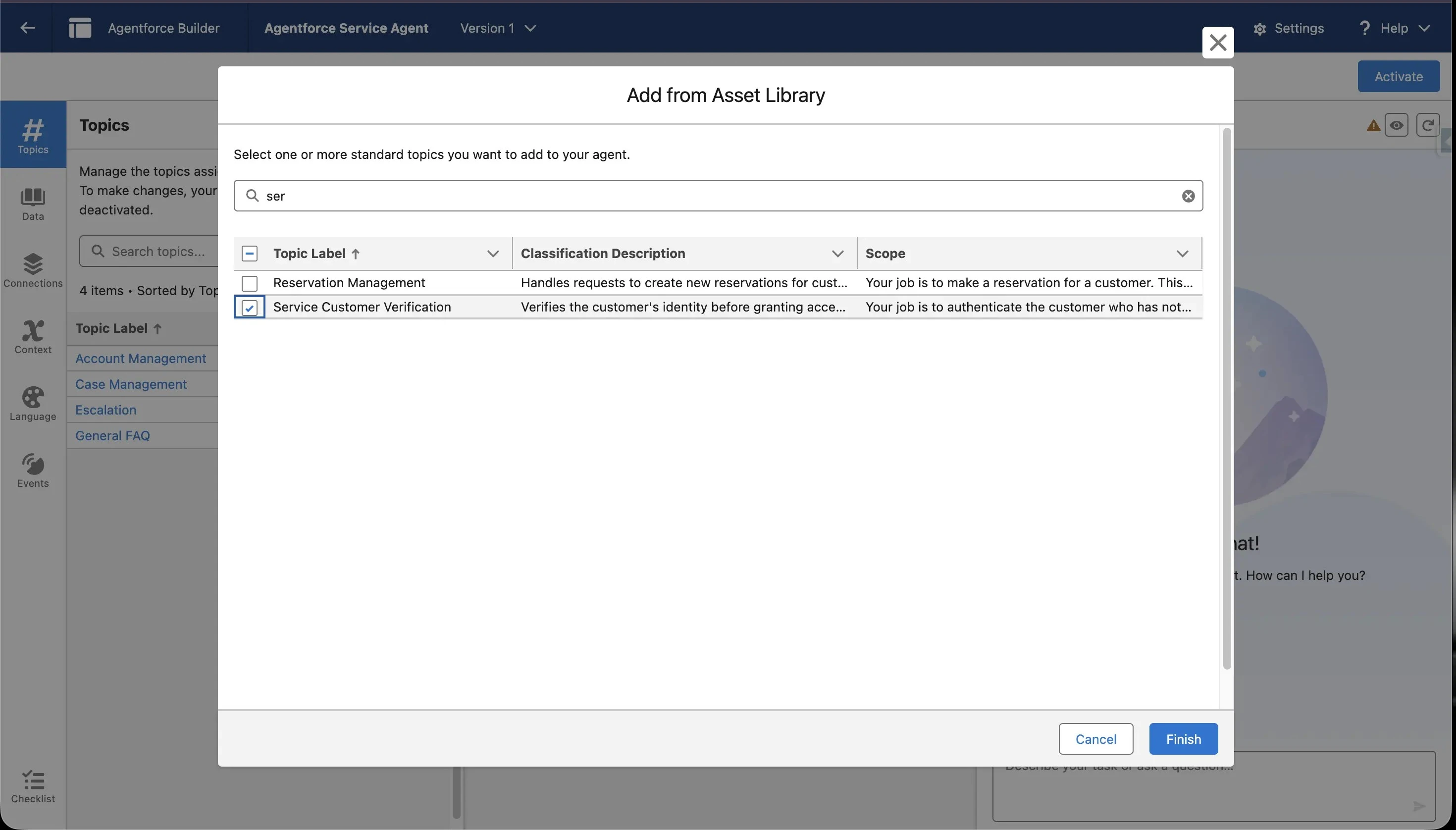
Task: Check the Reservation Management checkbox
Action: tap(249, 283)
